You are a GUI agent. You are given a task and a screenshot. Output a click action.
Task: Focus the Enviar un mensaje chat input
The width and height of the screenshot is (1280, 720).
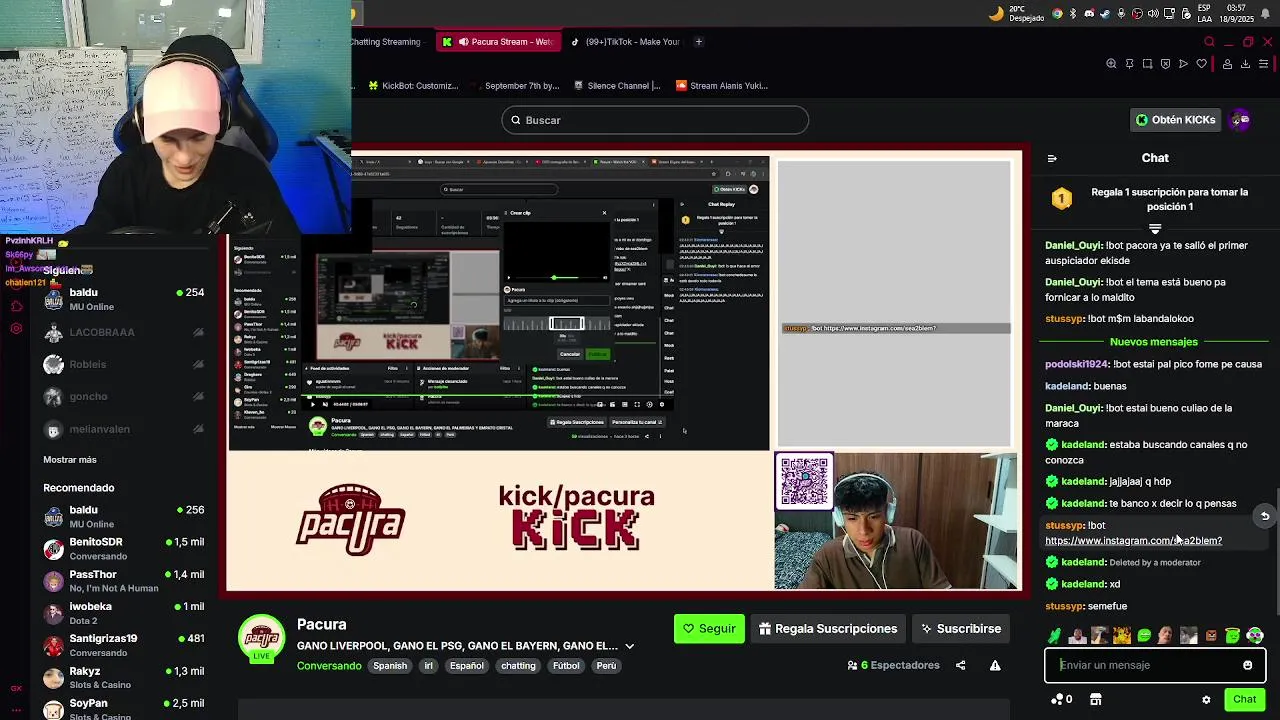pyautogui.click(x=1155, y=665)
